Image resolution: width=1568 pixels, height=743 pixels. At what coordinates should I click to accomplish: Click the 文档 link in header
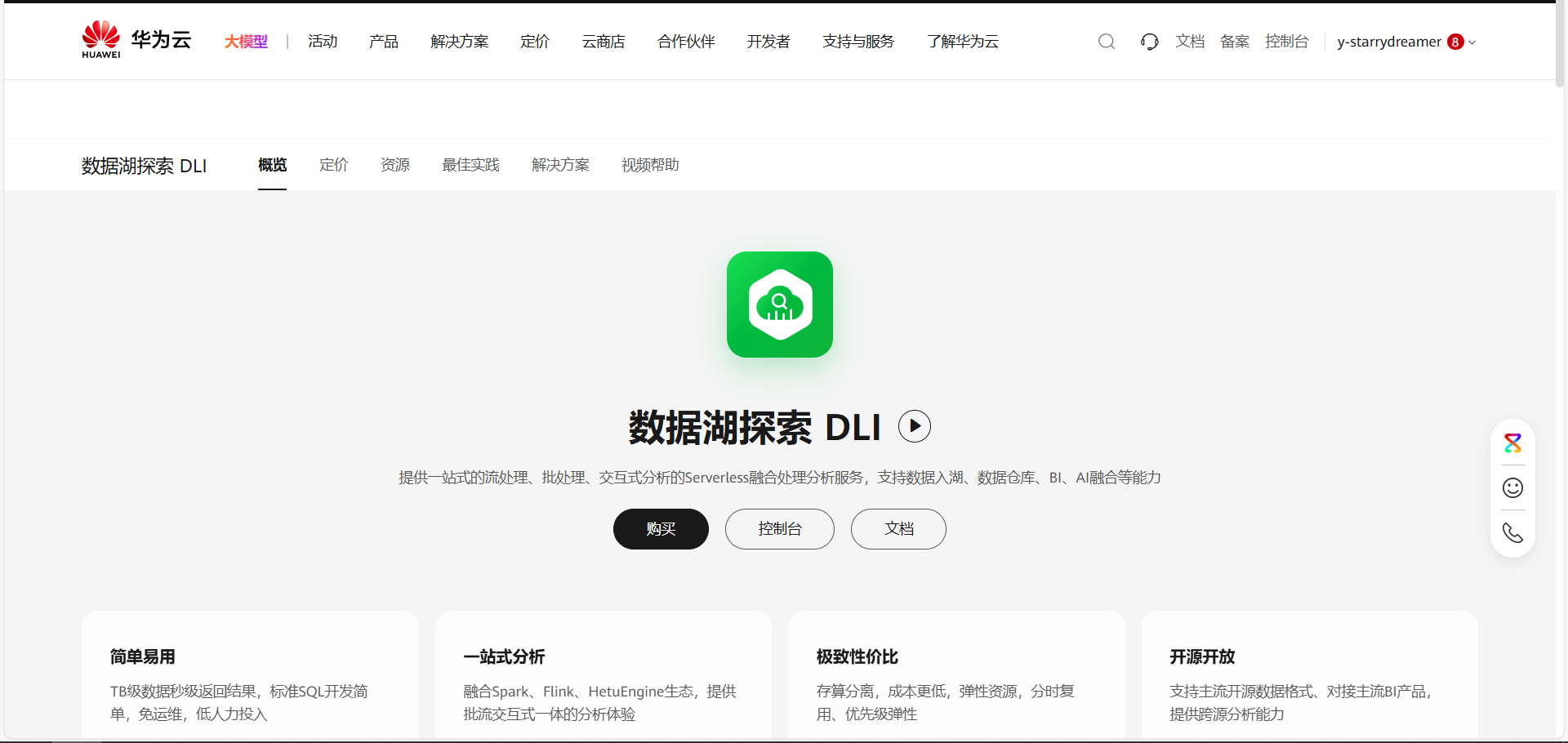point(1190,42)
